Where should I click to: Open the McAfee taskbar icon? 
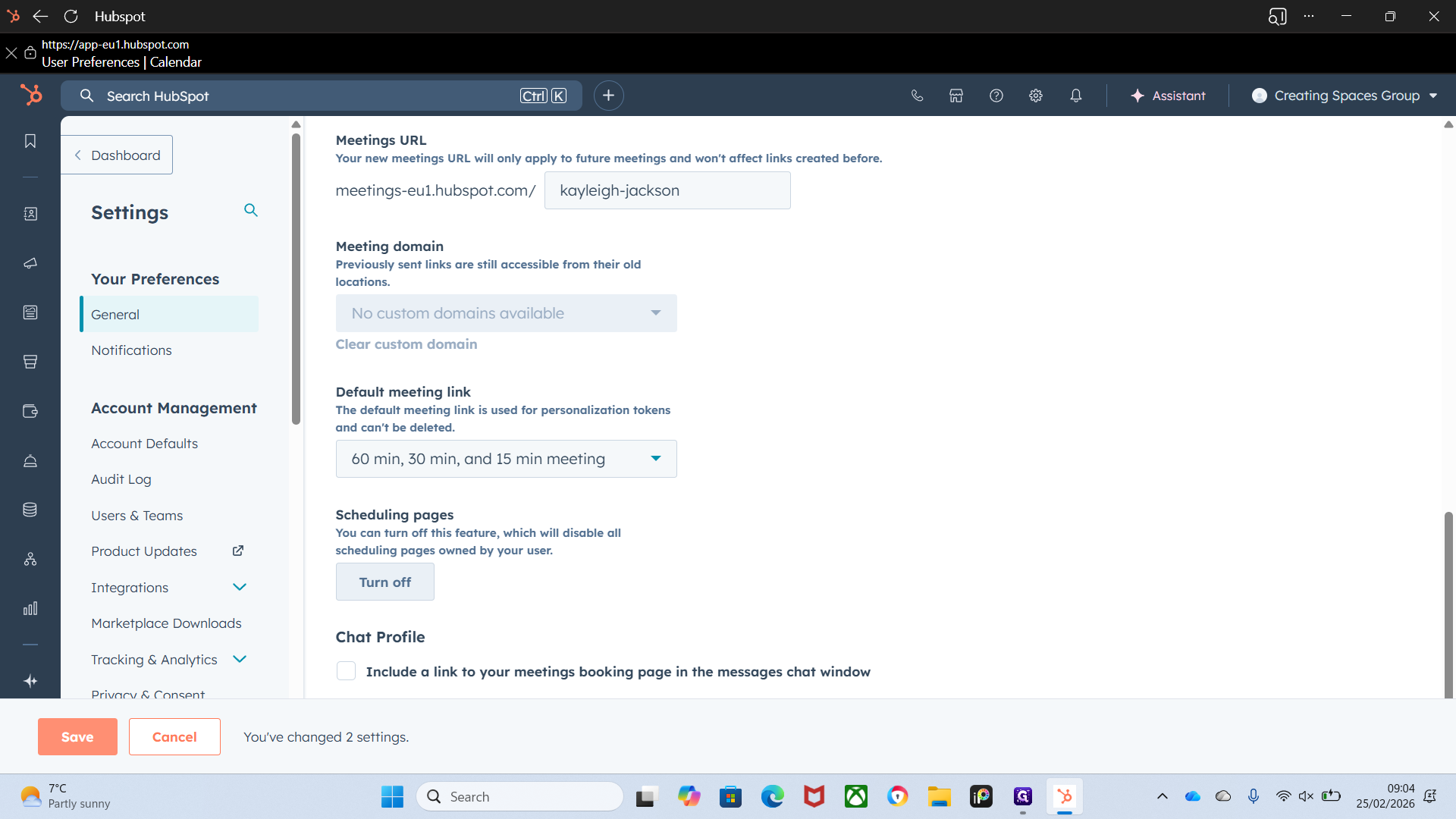click(814, 796)
